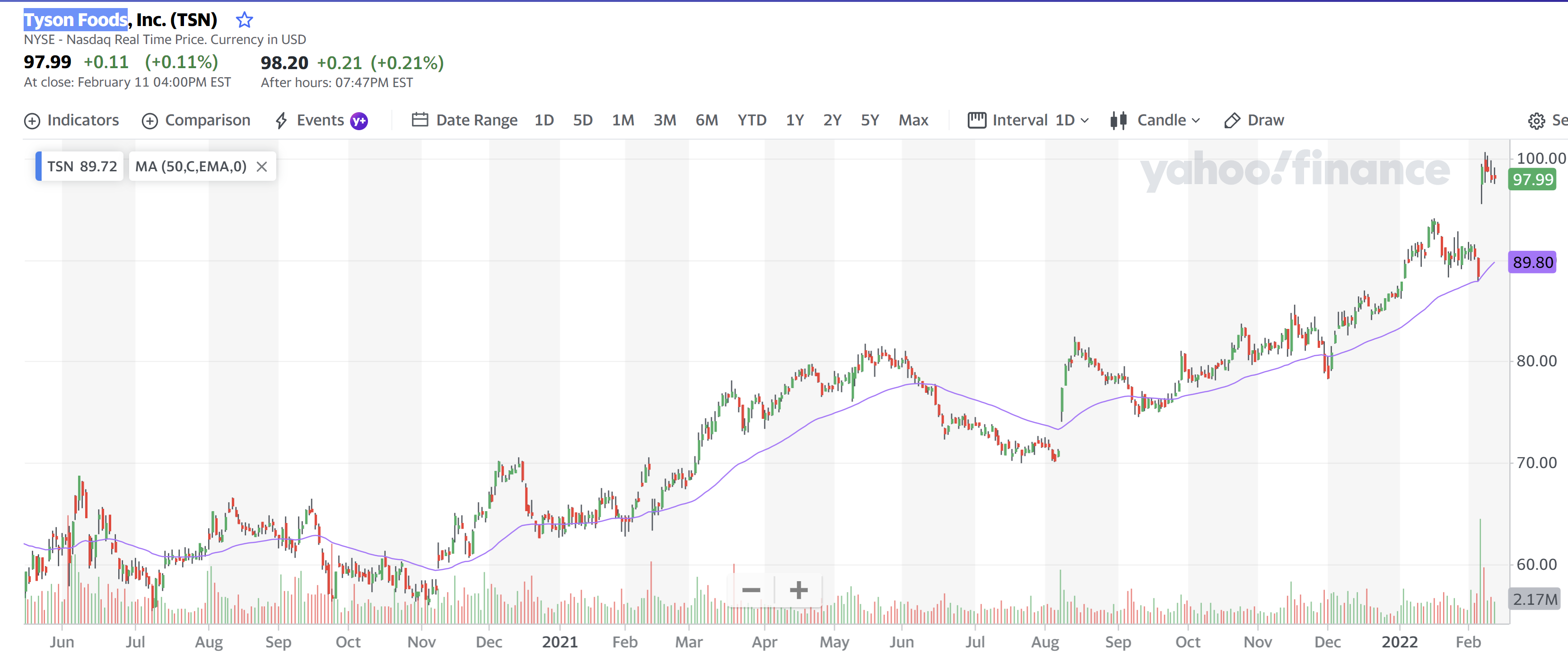Viewport: 1568px width, 664px height.
Task: Remove the MA (50,C,EMA,0) indicator
Action: point(262,166)
